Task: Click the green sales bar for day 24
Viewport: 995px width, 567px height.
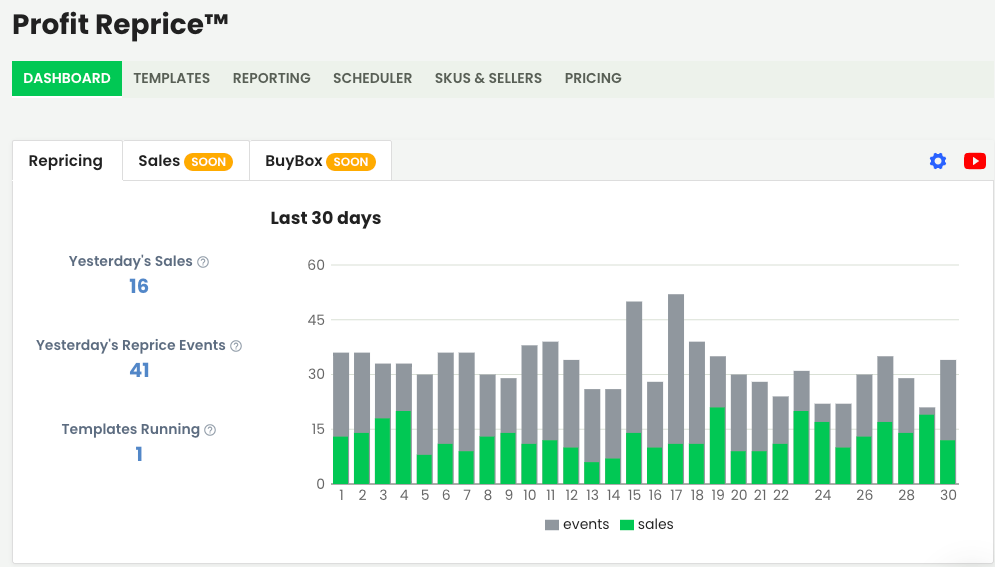Action: (x=822, y=453)
